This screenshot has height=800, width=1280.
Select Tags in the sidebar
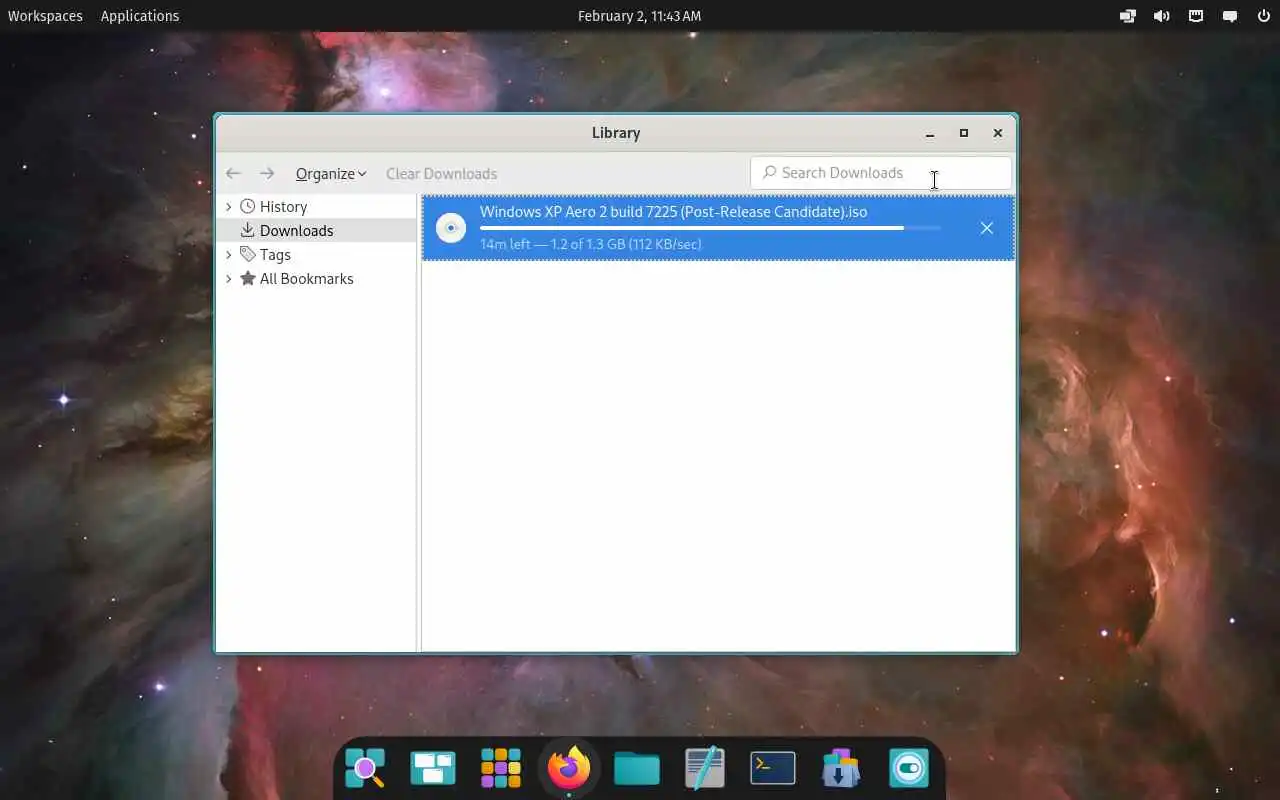point(275,255)
